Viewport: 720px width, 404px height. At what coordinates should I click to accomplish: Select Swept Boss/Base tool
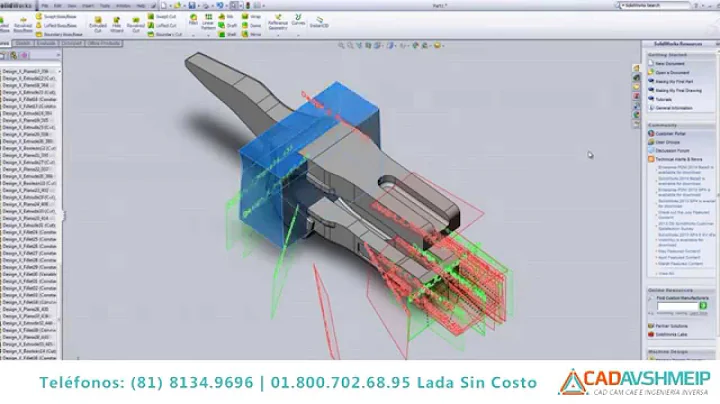click(56, 17)
